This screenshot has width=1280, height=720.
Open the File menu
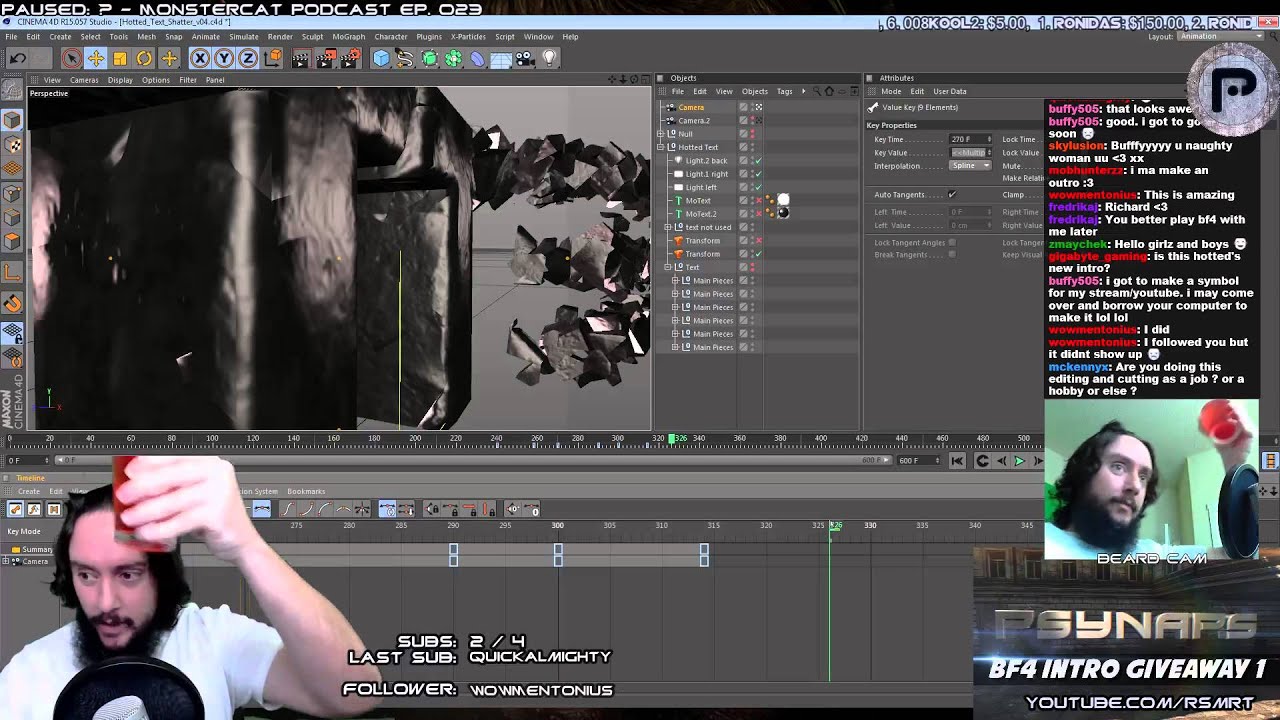pyautogui.click(x=11, y=37)
